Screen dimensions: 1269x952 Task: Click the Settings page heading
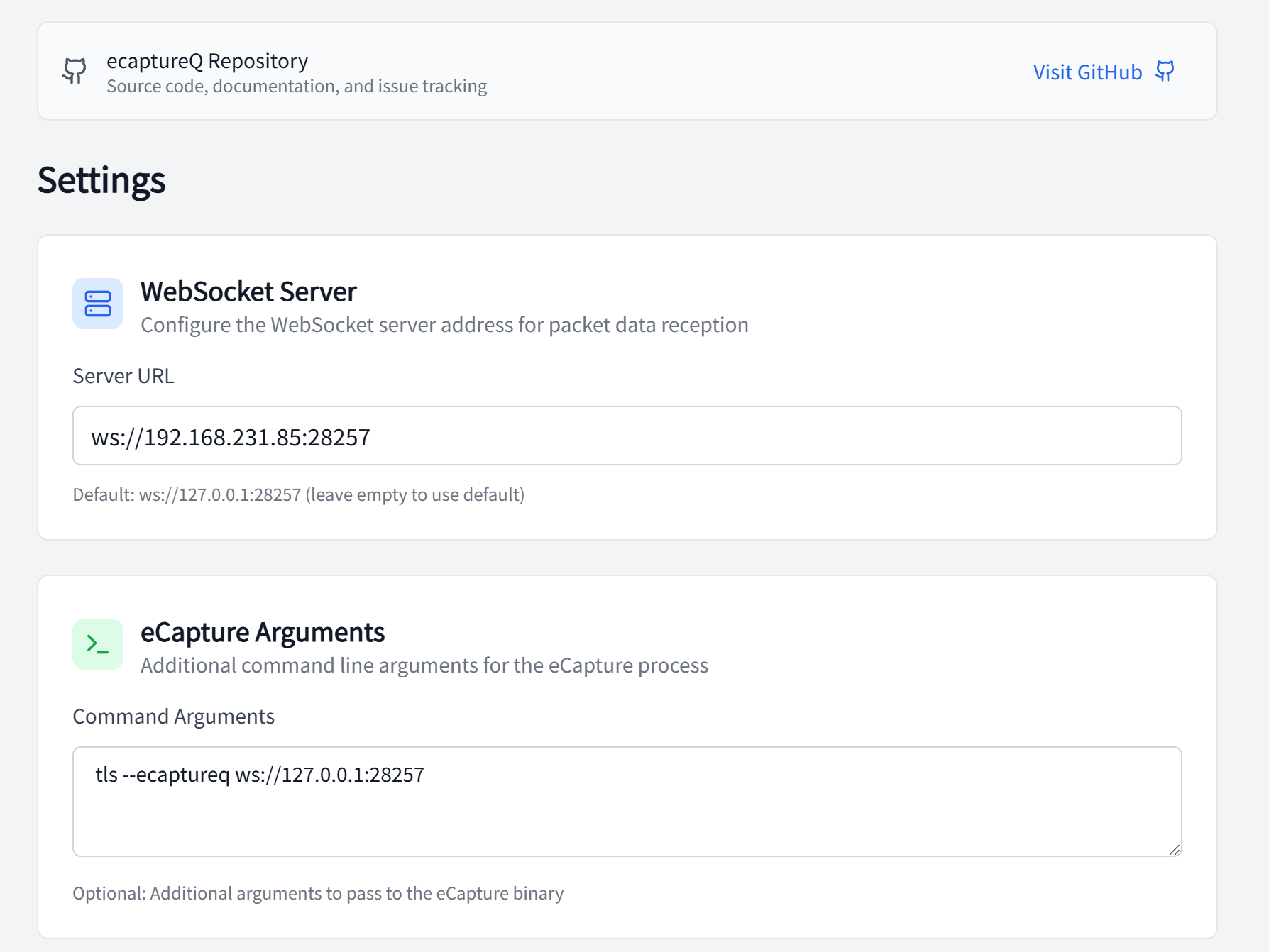101,180
